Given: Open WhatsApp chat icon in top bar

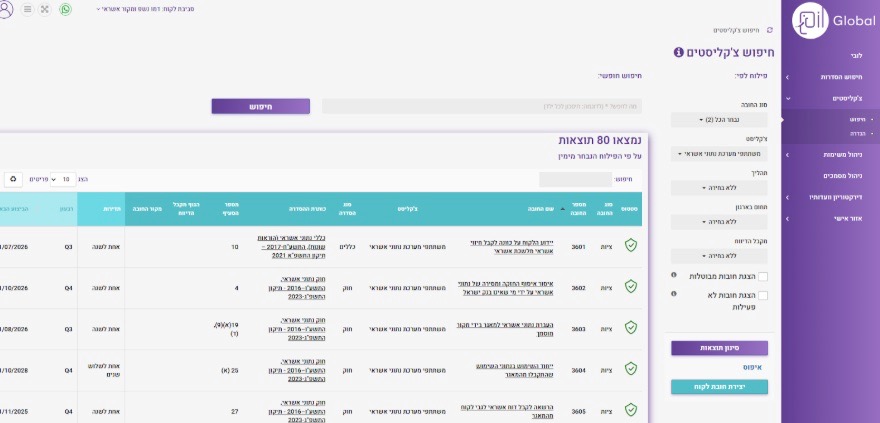Looking at the screenshot, I should click(x=66, y=9).
